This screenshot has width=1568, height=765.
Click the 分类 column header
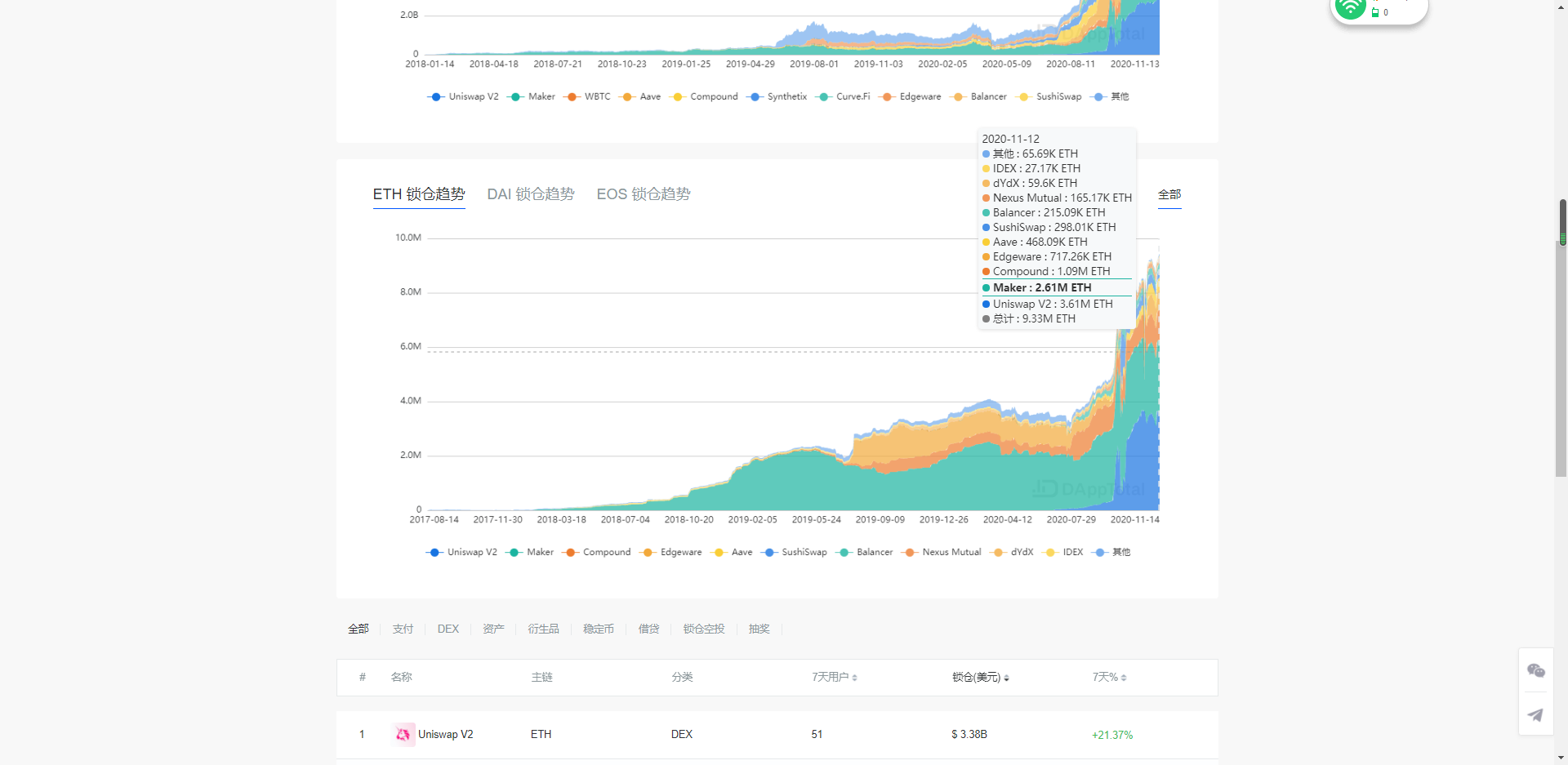682,677
